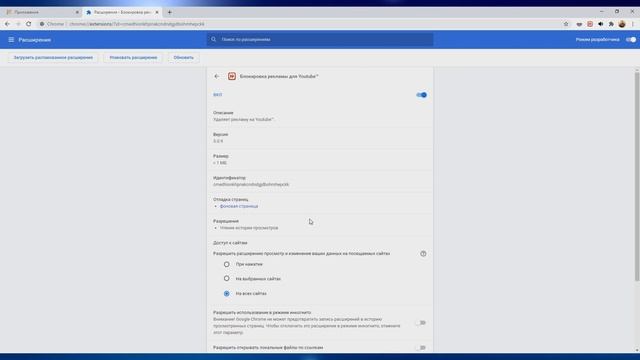
Task: Open the Extensions puzzle-piece menu
Action: [x=611, y=24]
